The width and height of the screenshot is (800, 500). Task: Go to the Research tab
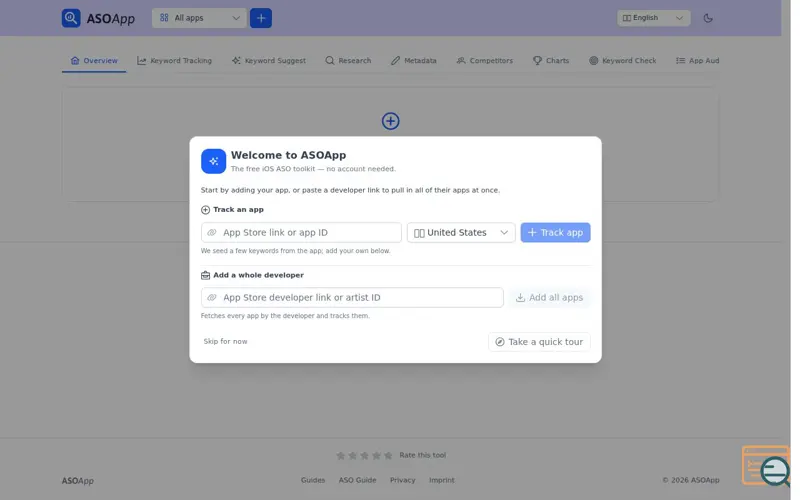coord(348,60)
